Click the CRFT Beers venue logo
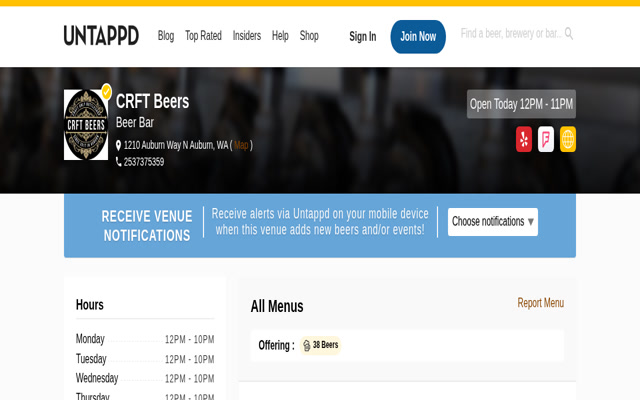 (86, 125)
